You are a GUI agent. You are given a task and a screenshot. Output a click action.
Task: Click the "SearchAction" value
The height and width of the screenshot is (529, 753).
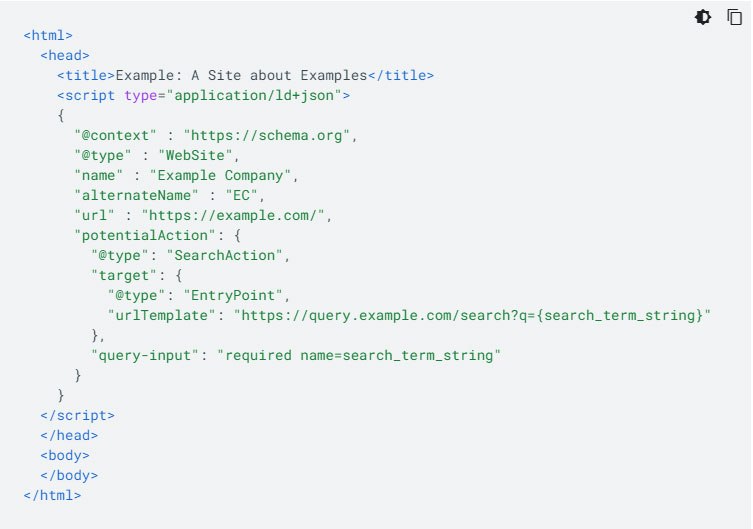click(225, 256)
